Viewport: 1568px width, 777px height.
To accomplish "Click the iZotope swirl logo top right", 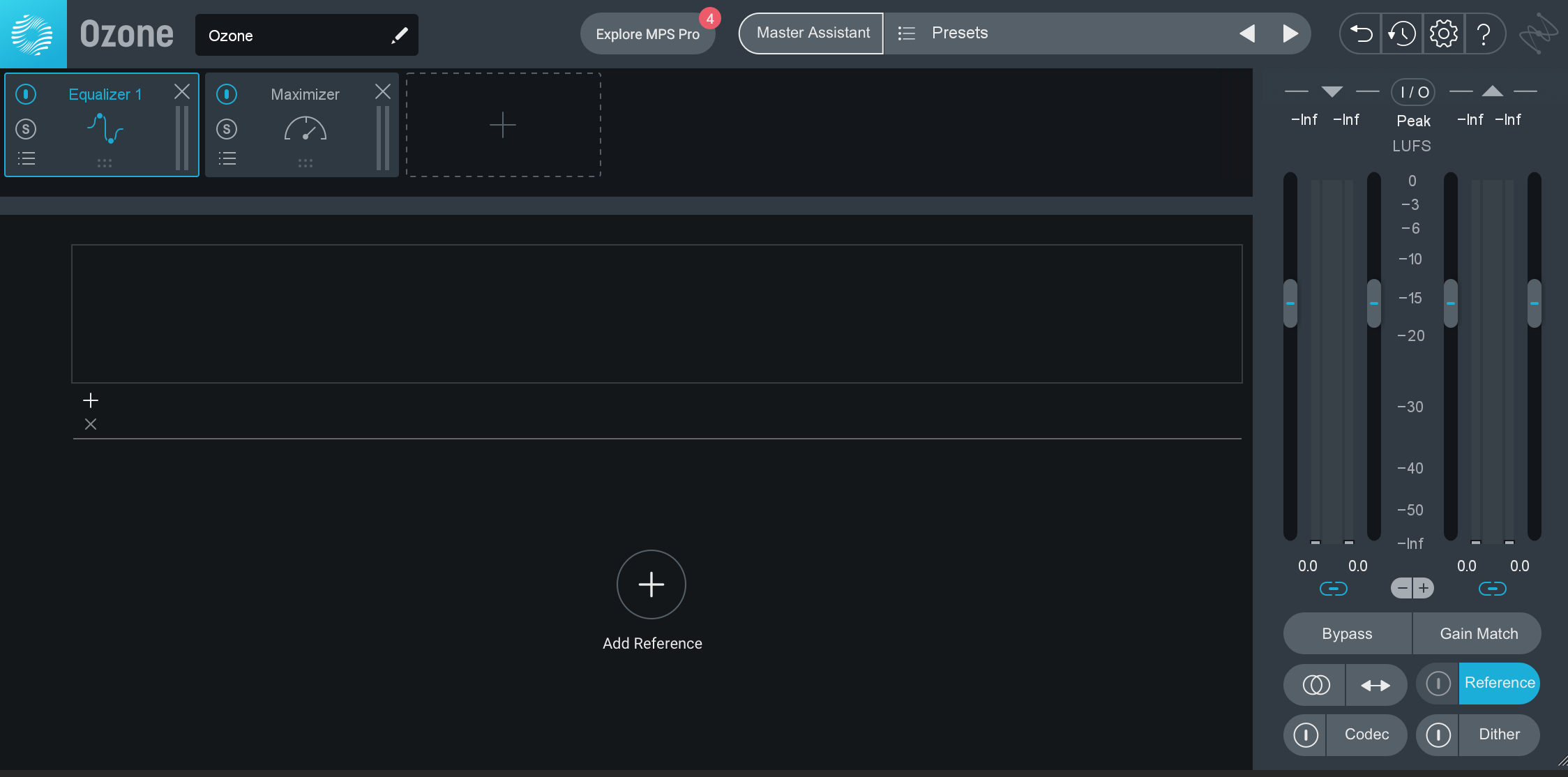I will coord(1538,33).
